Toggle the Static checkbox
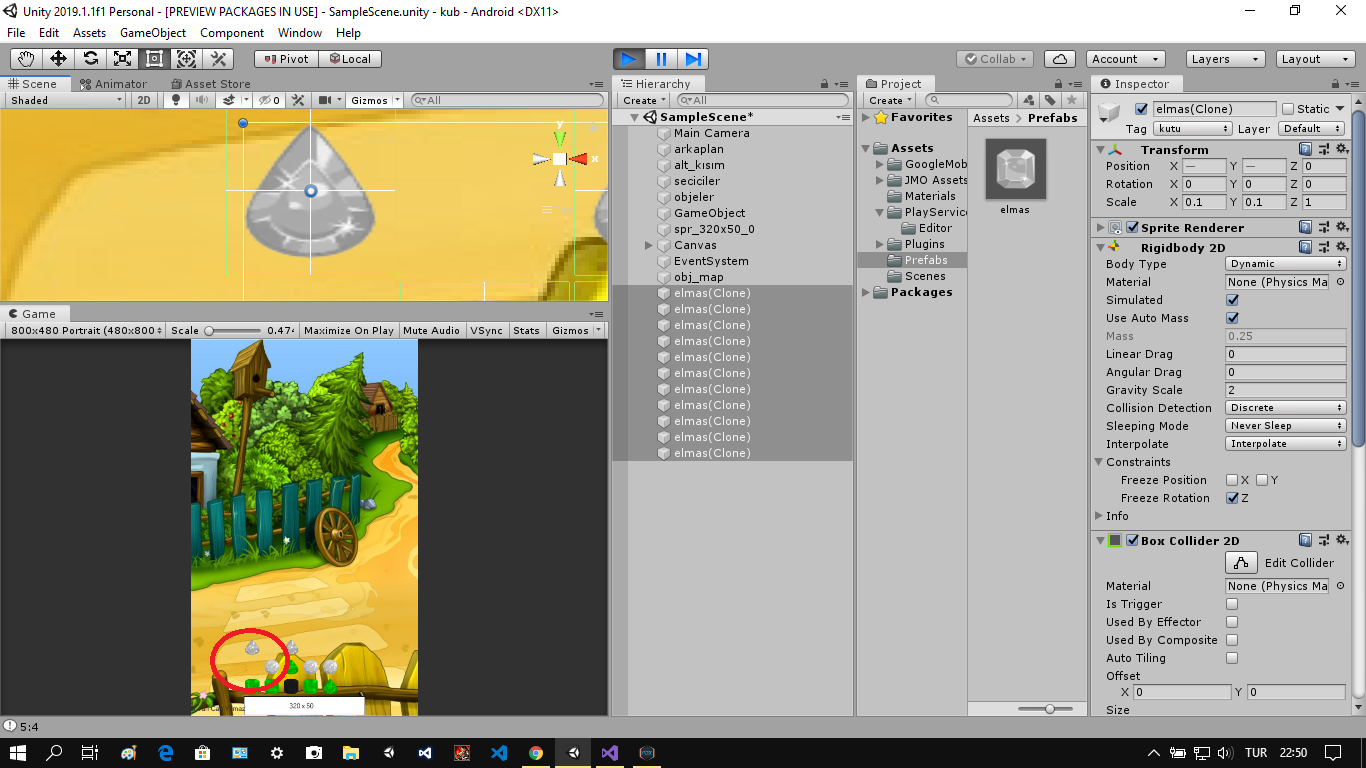 [1288, 109]
